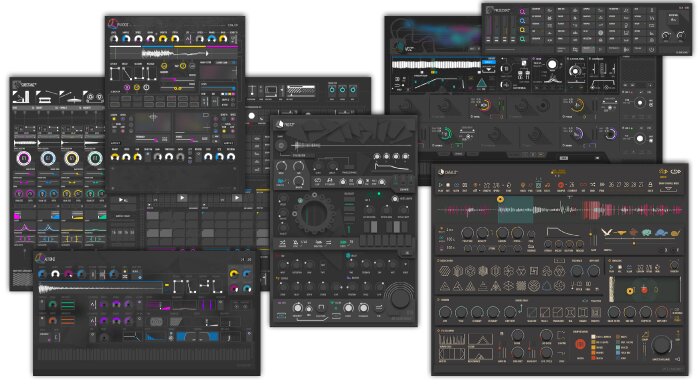The height and width of the screenshot is (387, 700).
Task: Click the teal highlighted region of the pink waveform
Action: pyautogui.click(x=516, y=210)
